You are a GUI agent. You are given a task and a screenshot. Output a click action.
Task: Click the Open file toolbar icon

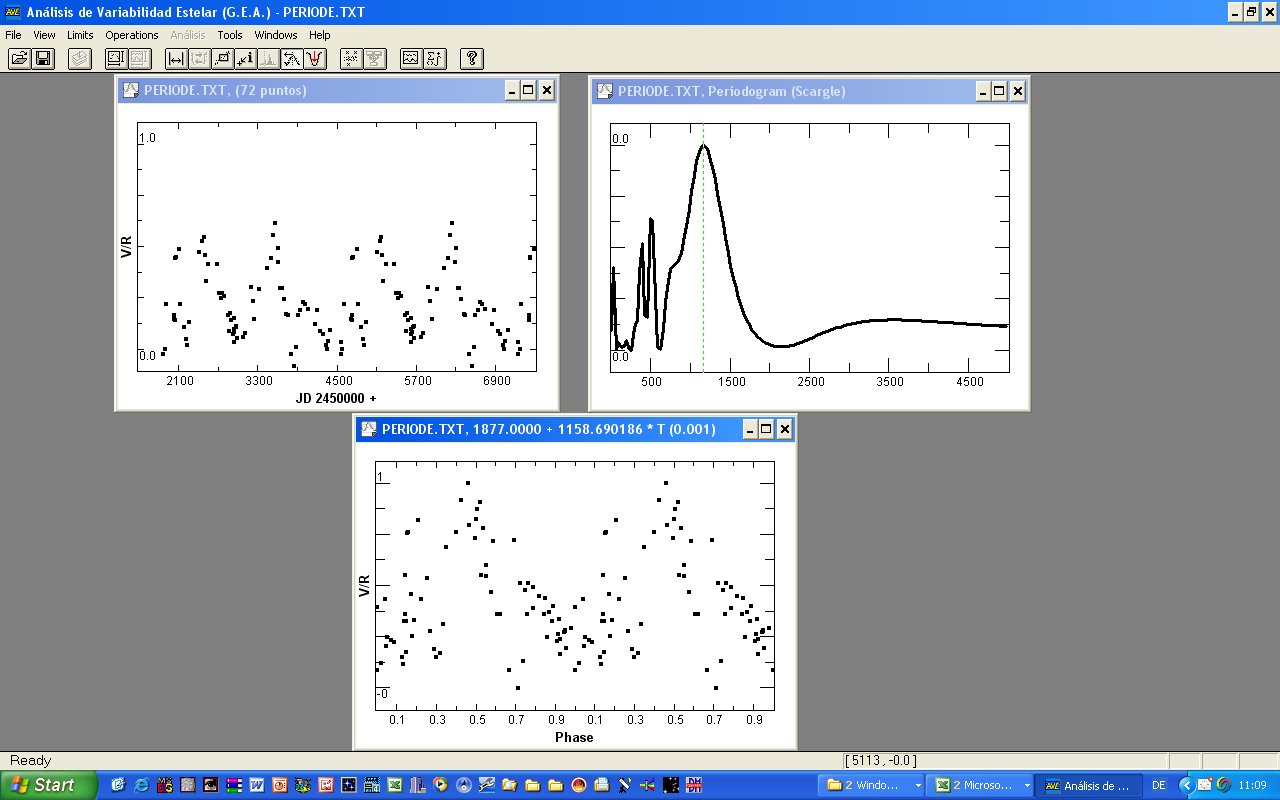coord(19,59)
